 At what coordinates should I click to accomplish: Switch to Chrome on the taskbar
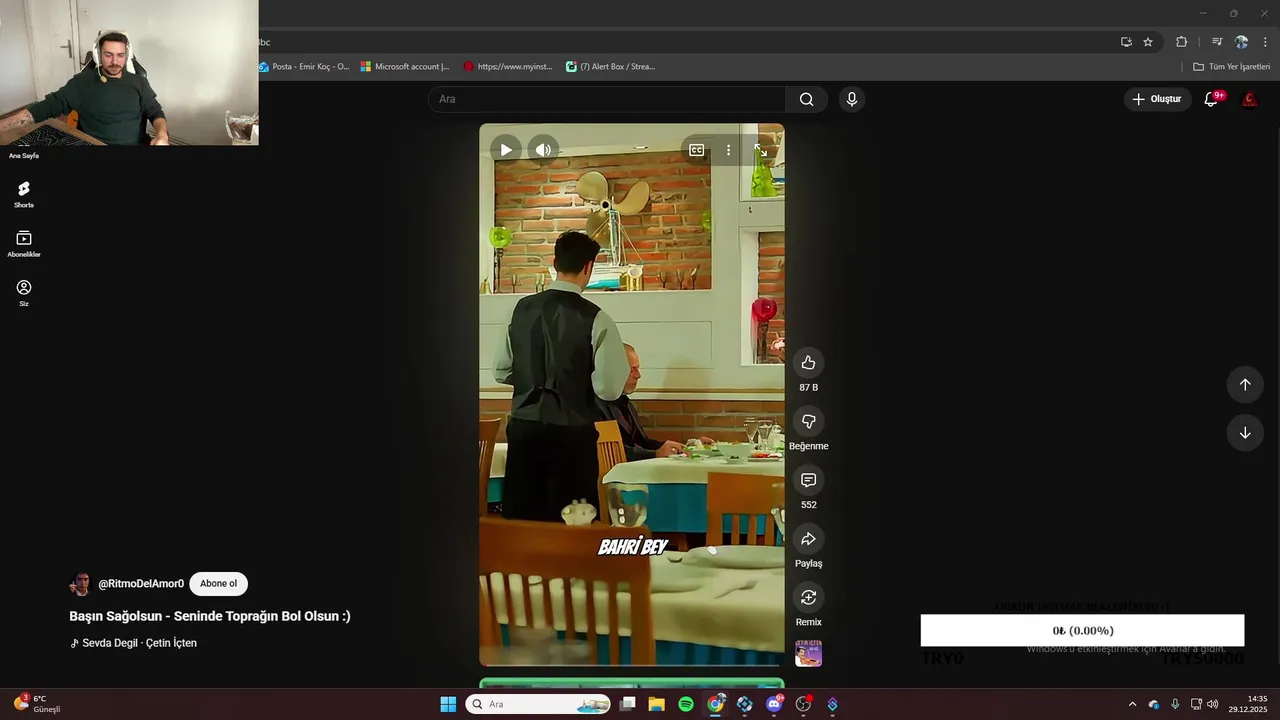click(715, 704)
